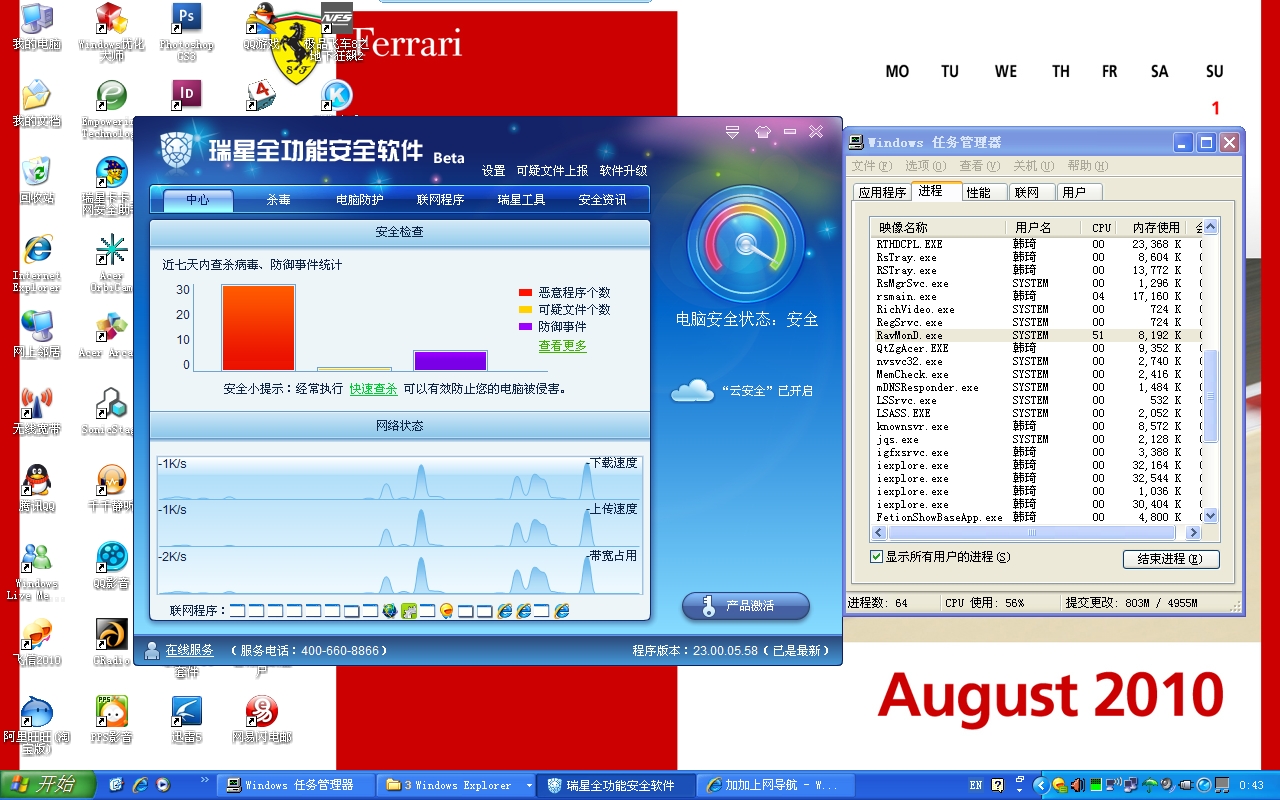The width and height of the screenshot is (1280, 800).
Task: Click 可疑文件上报 in Rising header
Action: 552,171
